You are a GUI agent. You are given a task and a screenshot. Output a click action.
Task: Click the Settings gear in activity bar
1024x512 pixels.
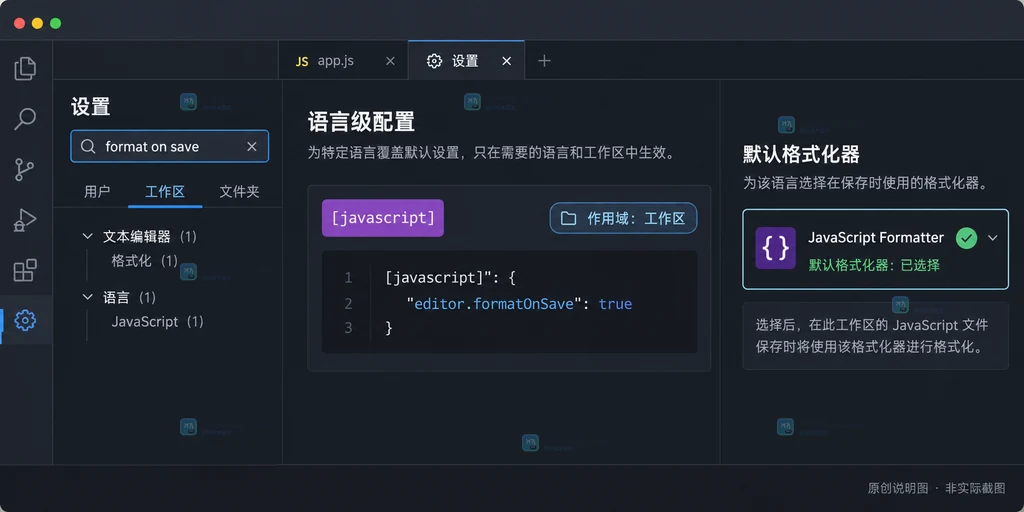point(25,320)
